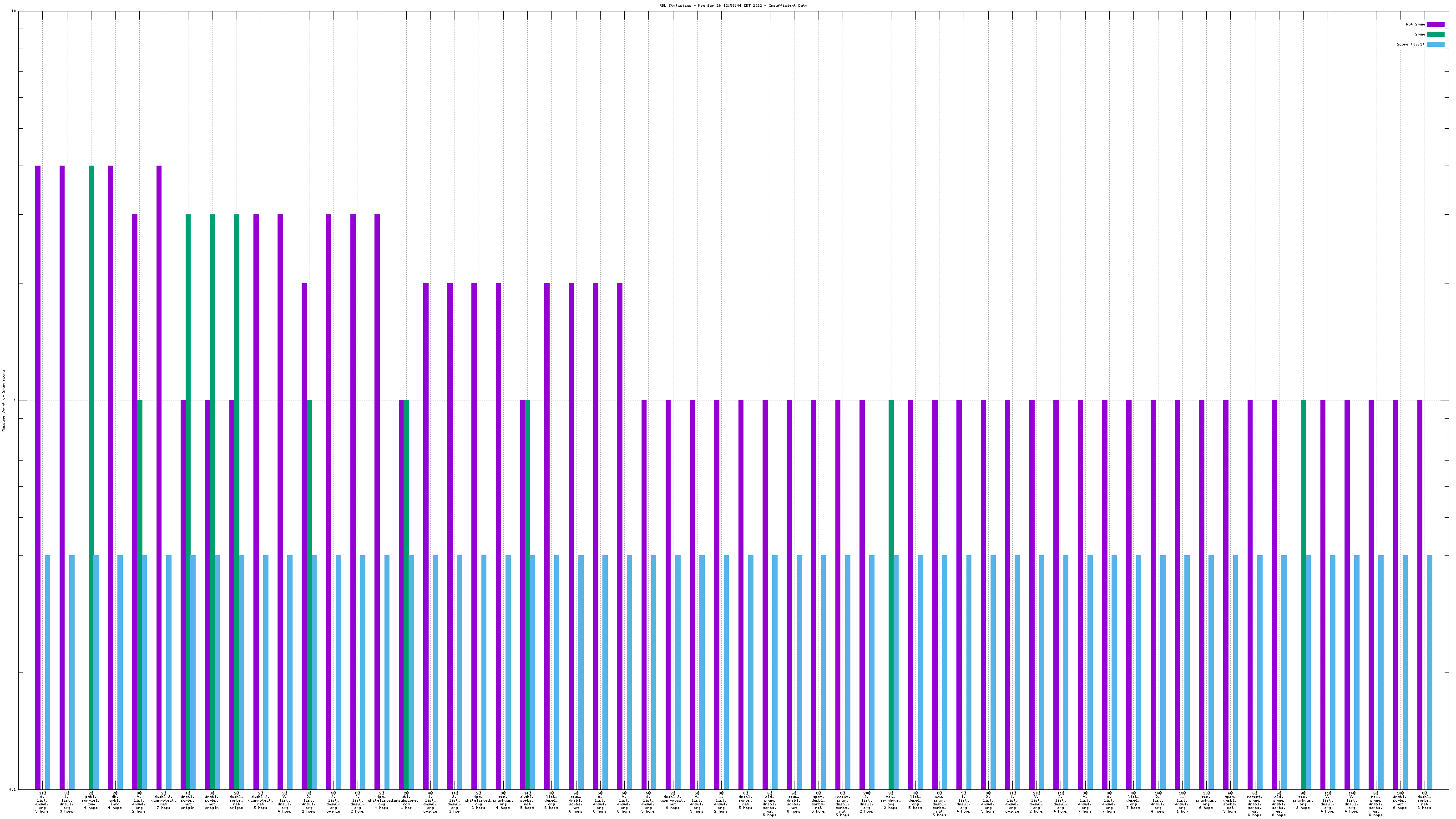The height and width of the screenshot is (819, 1456).
Task: Click the ubl.unsubscore.com 1 hop axis label
Action: 406,800
